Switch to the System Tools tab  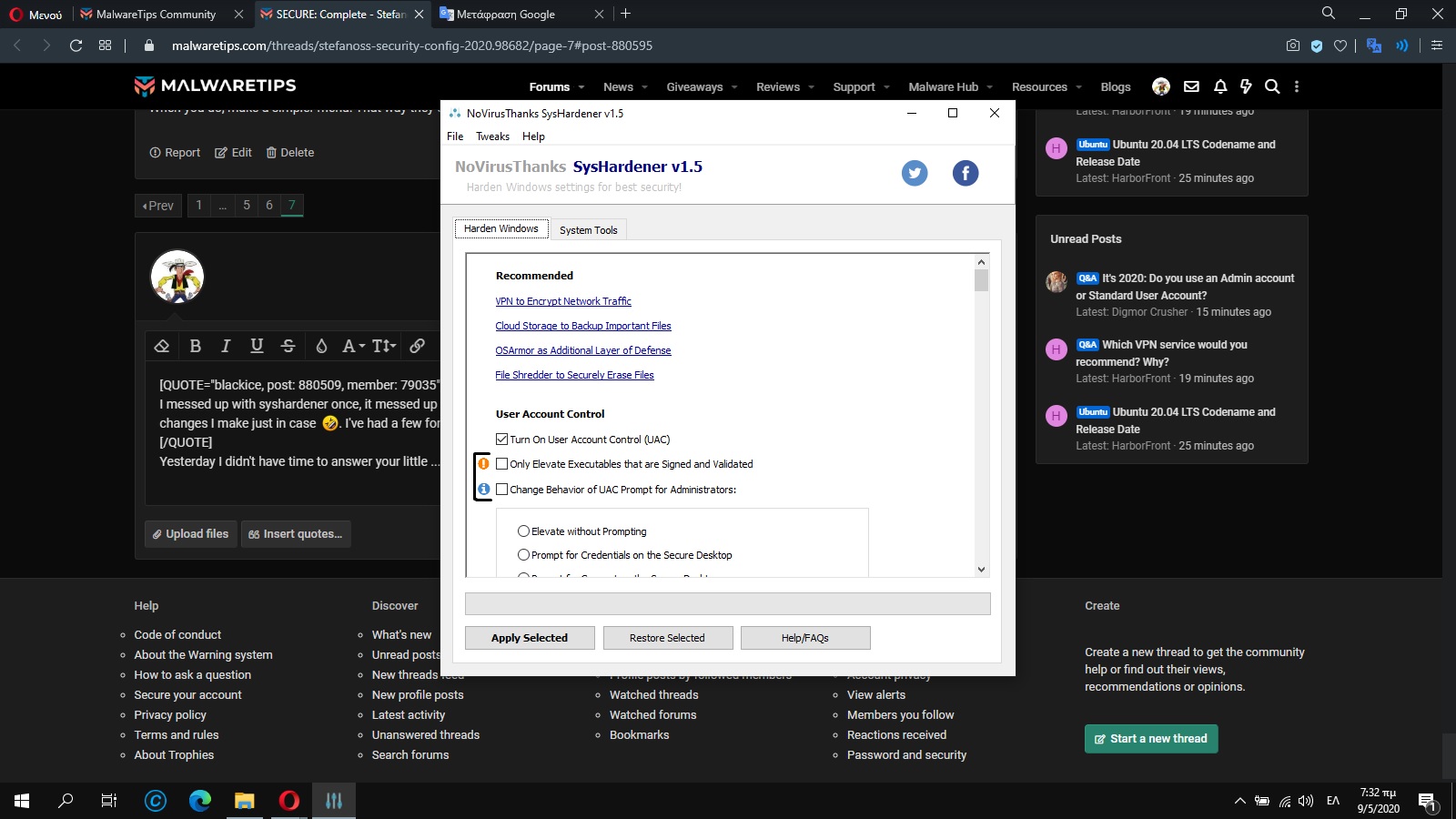click(589, 230)
